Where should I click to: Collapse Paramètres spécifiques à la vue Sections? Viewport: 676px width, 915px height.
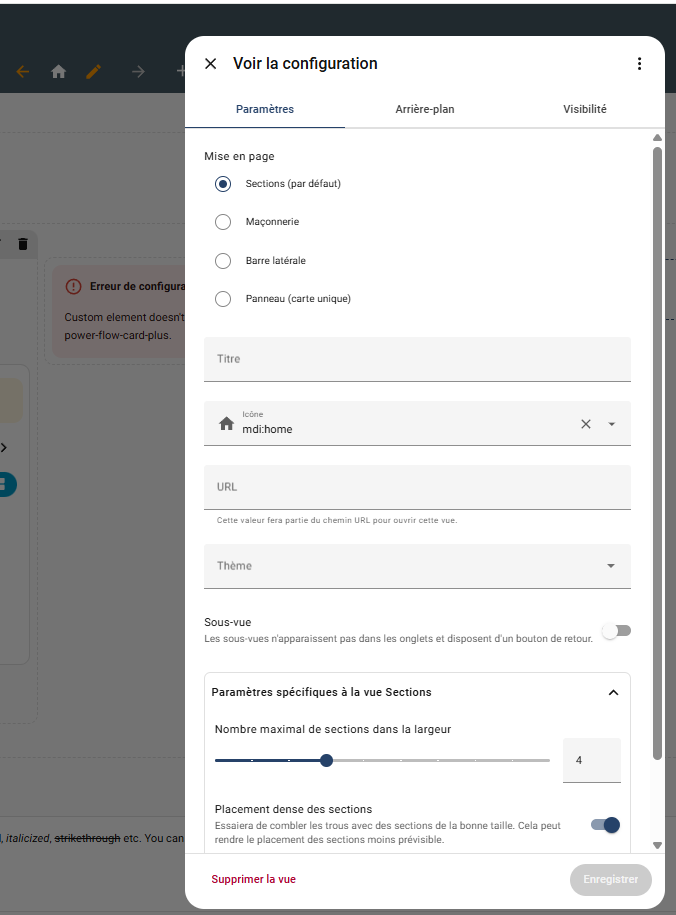pyautogui.click(x=613, y=692)
